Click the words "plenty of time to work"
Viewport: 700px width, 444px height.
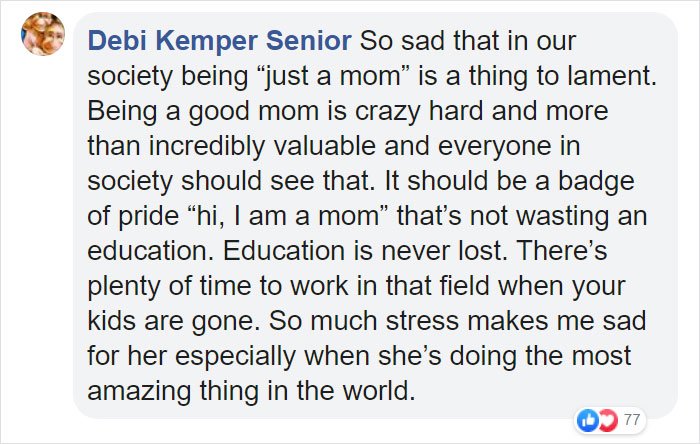(217, 286)
